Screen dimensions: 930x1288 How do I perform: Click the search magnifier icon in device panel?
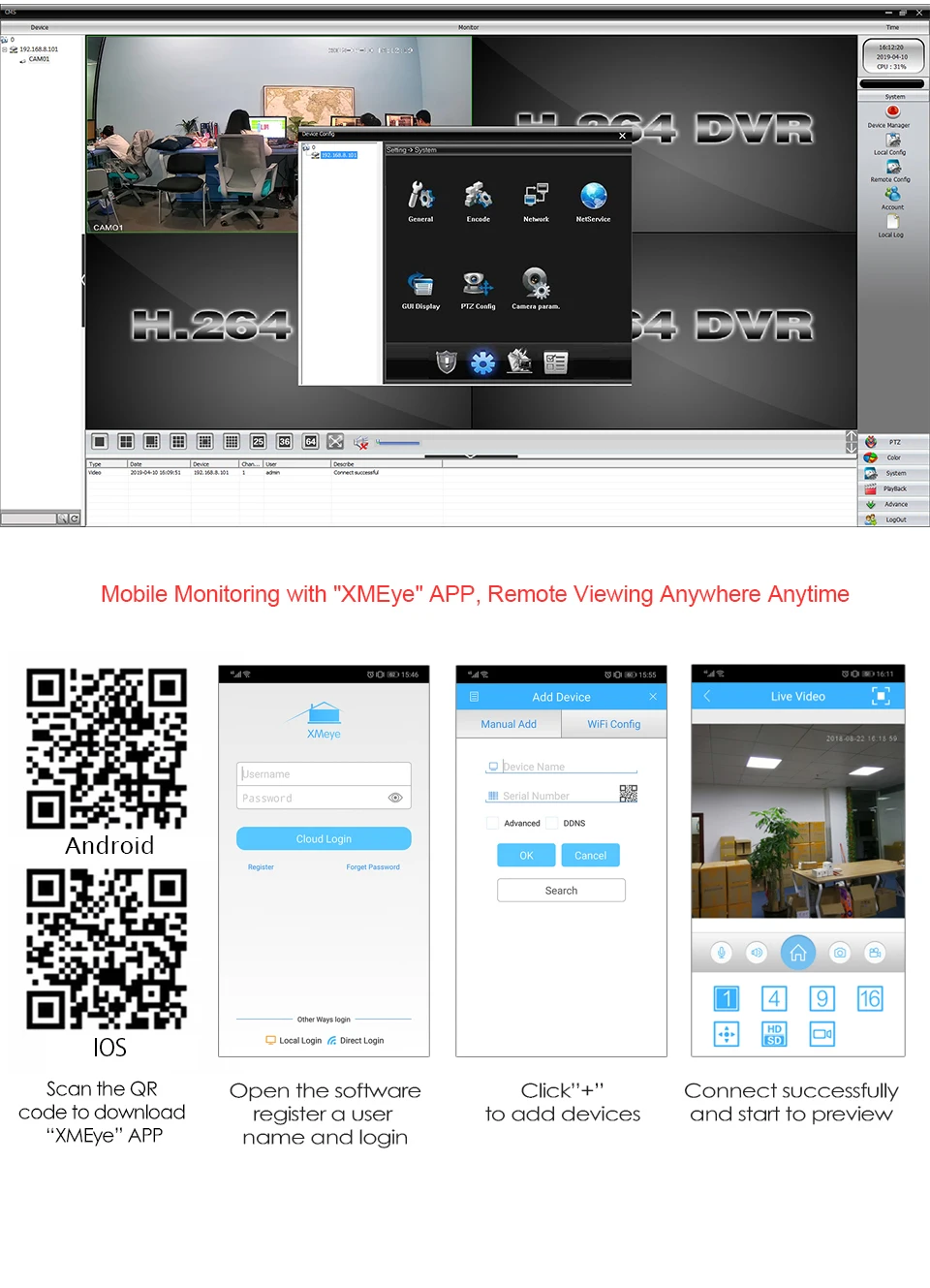pos(63,518)
